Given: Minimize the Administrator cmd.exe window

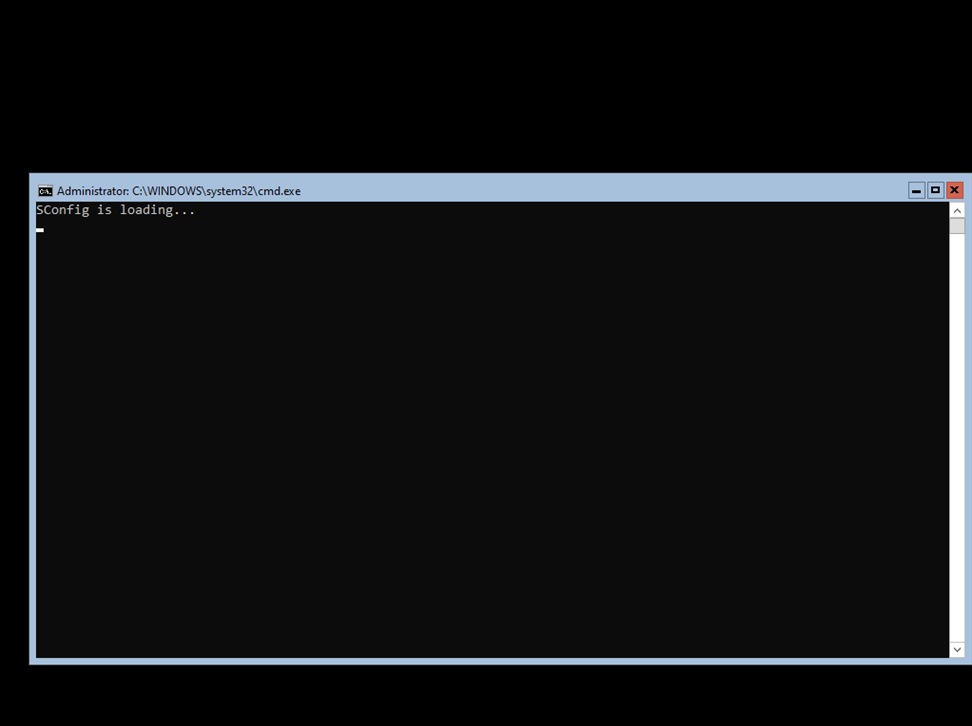Looking at the screenshot, I should click(x=916, y=190).
